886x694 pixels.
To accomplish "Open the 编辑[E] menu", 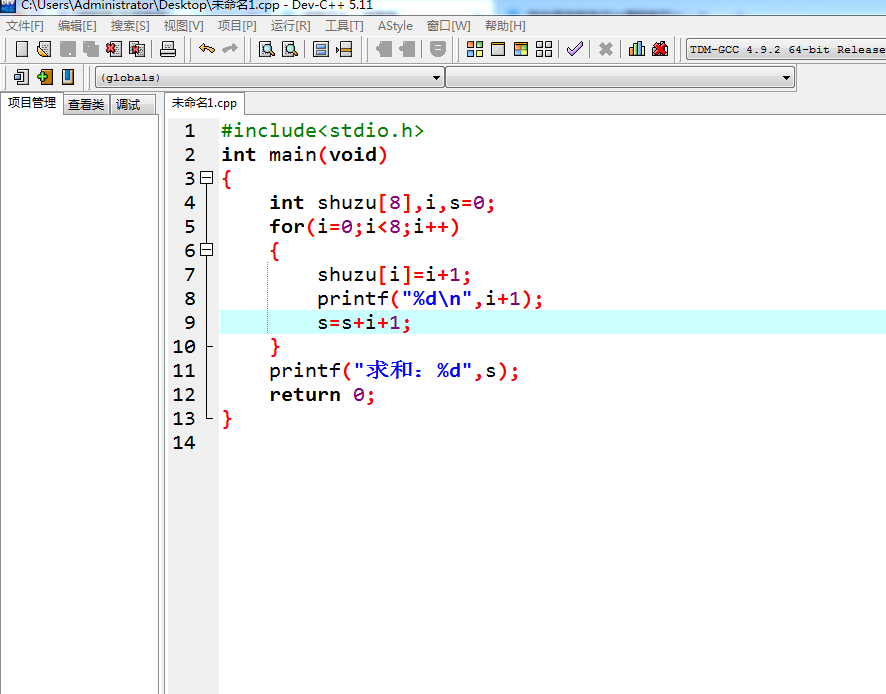I will [77, 26].
